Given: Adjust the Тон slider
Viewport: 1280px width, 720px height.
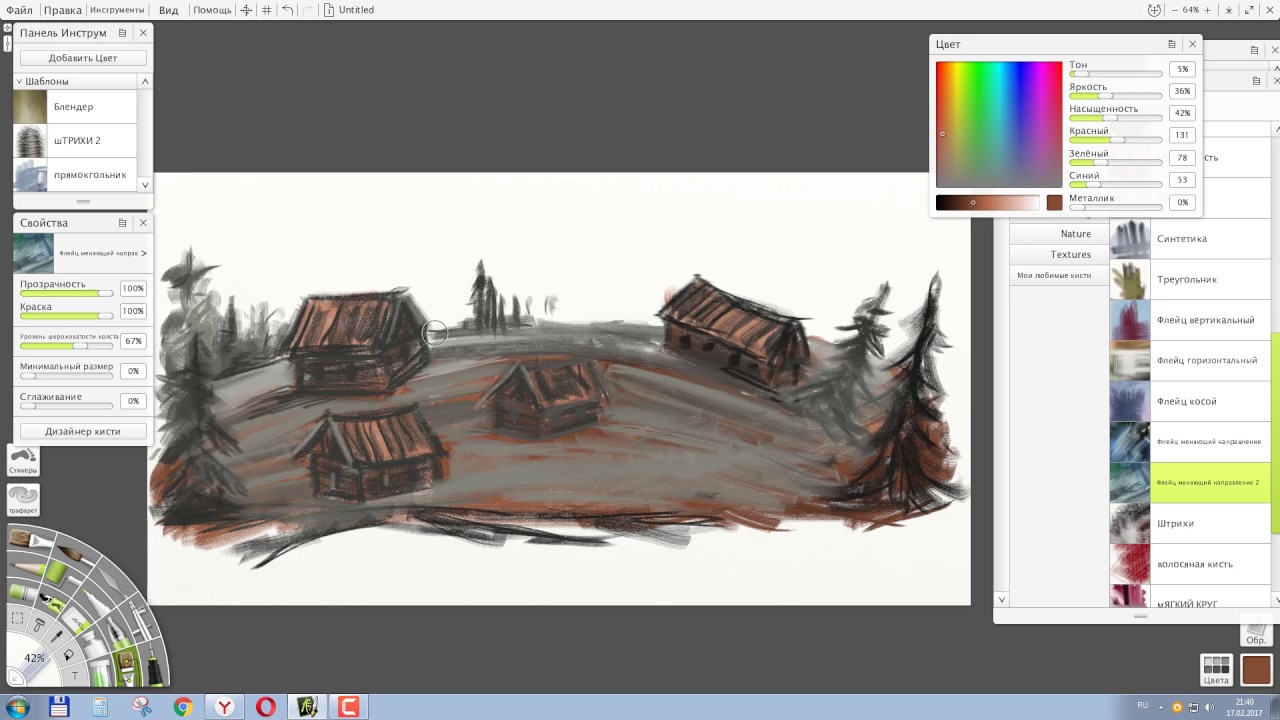Looking at the screenshot, I should click(x=1115, y=74).
